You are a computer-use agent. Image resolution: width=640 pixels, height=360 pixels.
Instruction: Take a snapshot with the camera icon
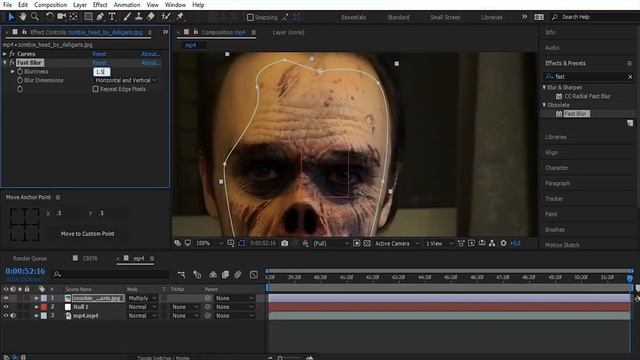point(284,243)
